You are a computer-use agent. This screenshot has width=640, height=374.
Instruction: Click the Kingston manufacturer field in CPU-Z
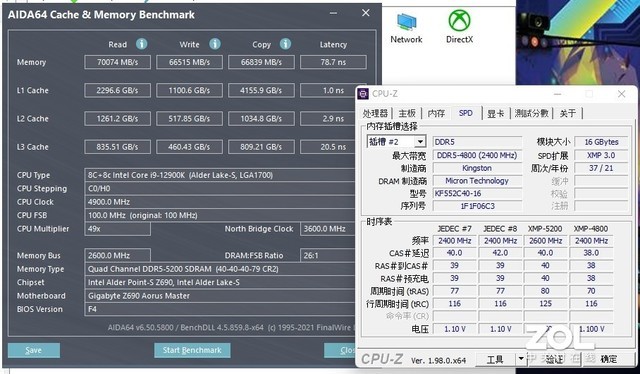tap(477, 168)
